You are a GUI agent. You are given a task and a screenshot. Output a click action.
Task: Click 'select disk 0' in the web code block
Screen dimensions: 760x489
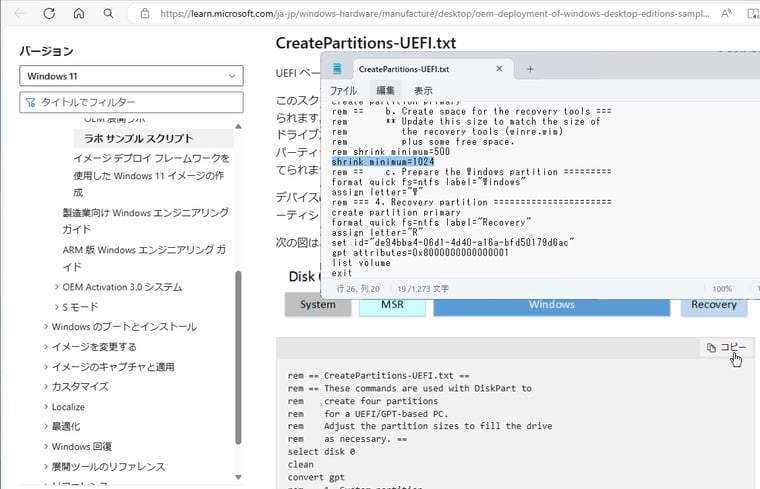click(x=321, y=452)
